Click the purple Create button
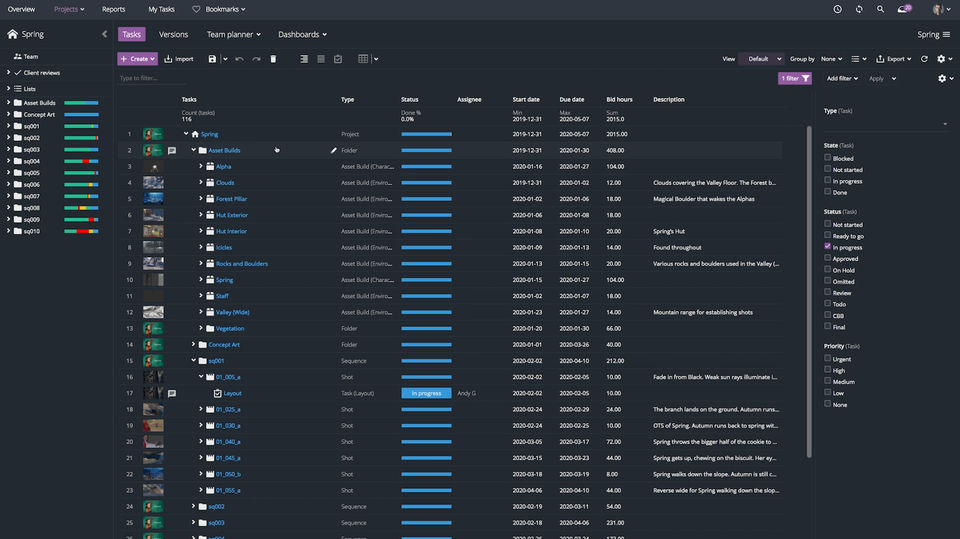 point(137,59)
